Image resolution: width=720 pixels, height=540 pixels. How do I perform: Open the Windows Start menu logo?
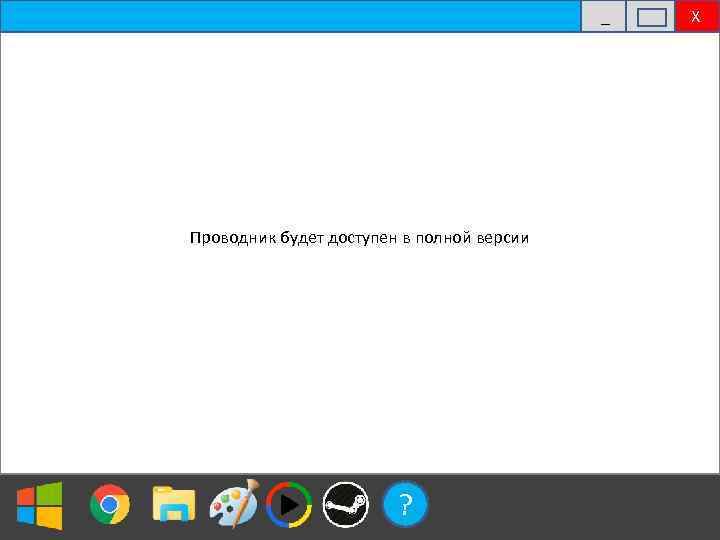(x=39, y=505)
